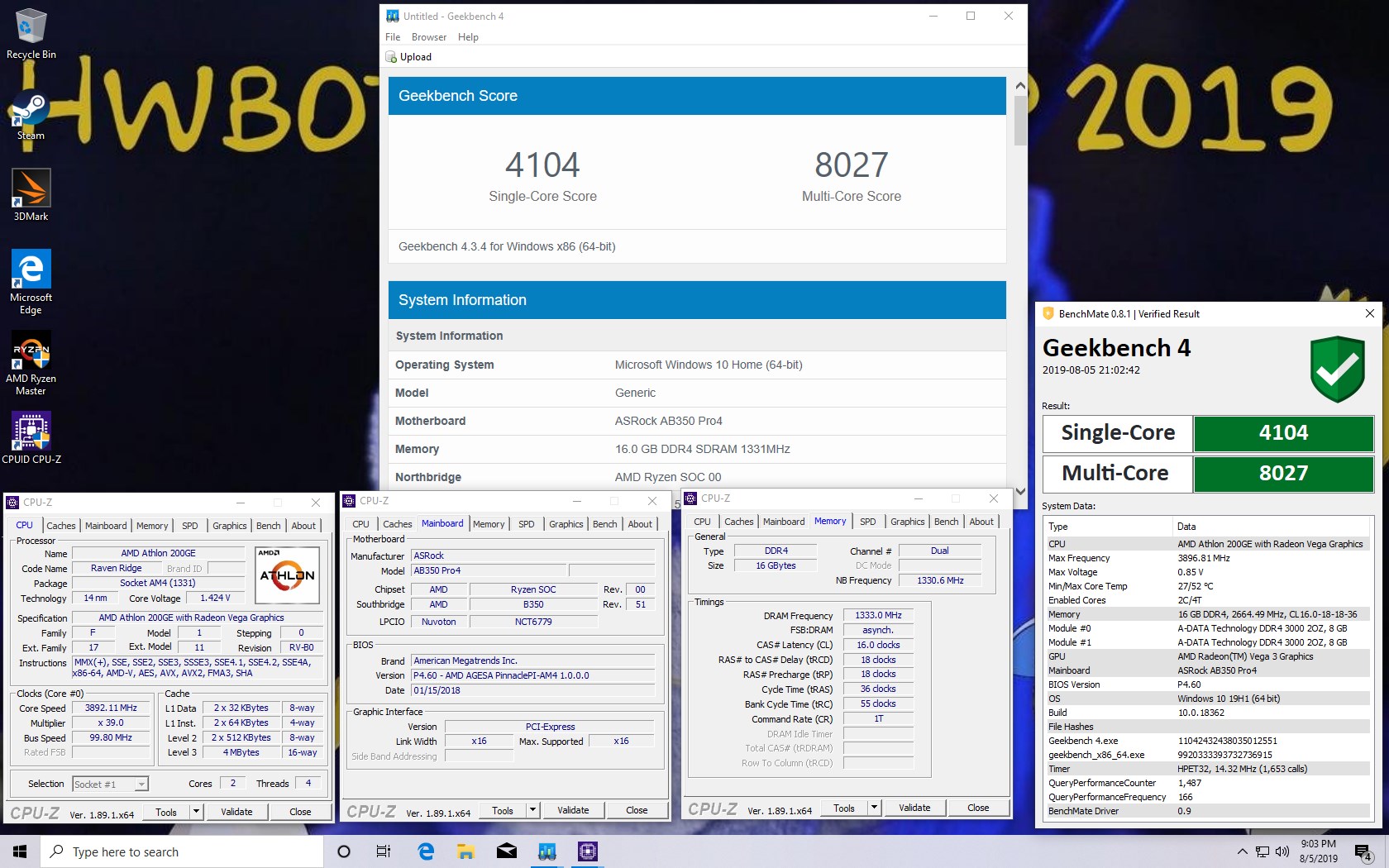Click the DRAM Frequency value 1333.0 MHz
Viewport: 1389px width, 868px height.
878,615
